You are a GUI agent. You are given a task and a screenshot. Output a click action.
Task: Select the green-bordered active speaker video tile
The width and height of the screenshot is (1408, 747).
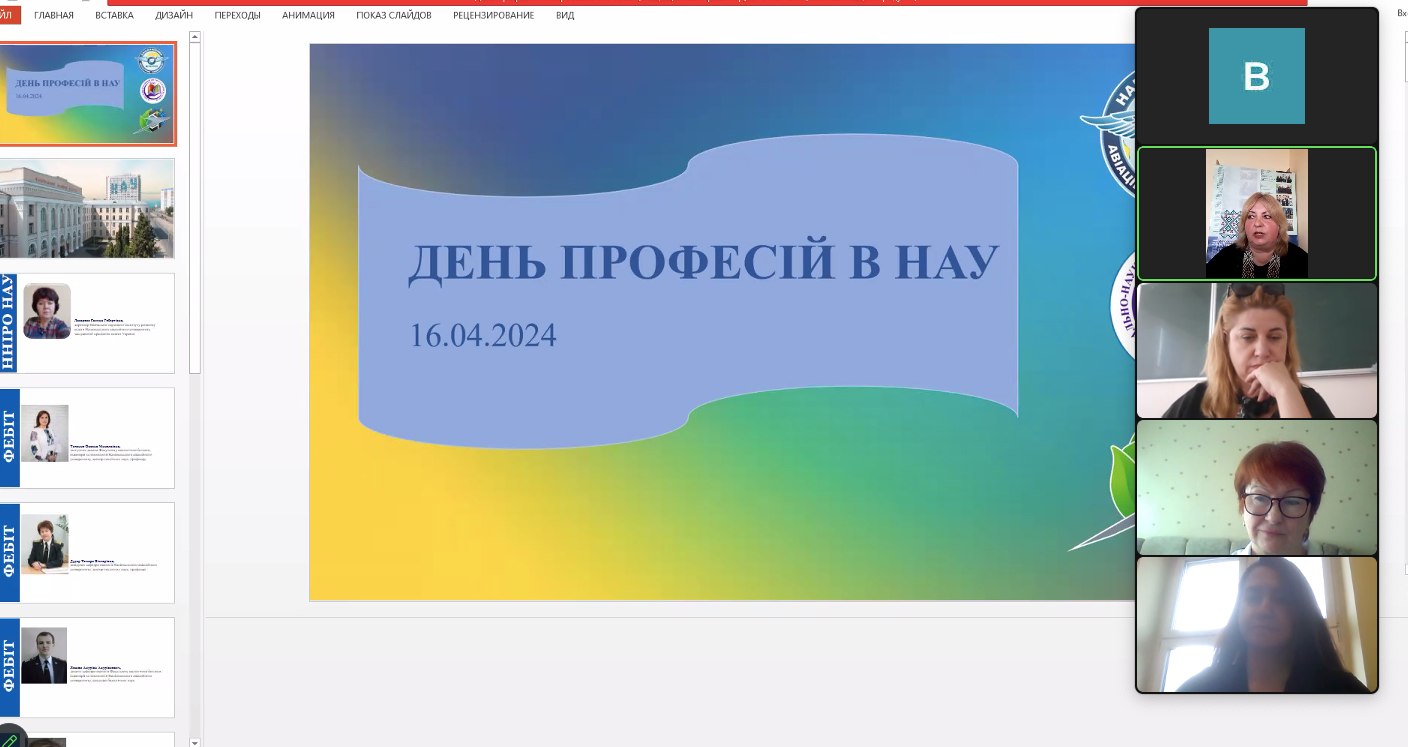click(x=1256, y=214)
